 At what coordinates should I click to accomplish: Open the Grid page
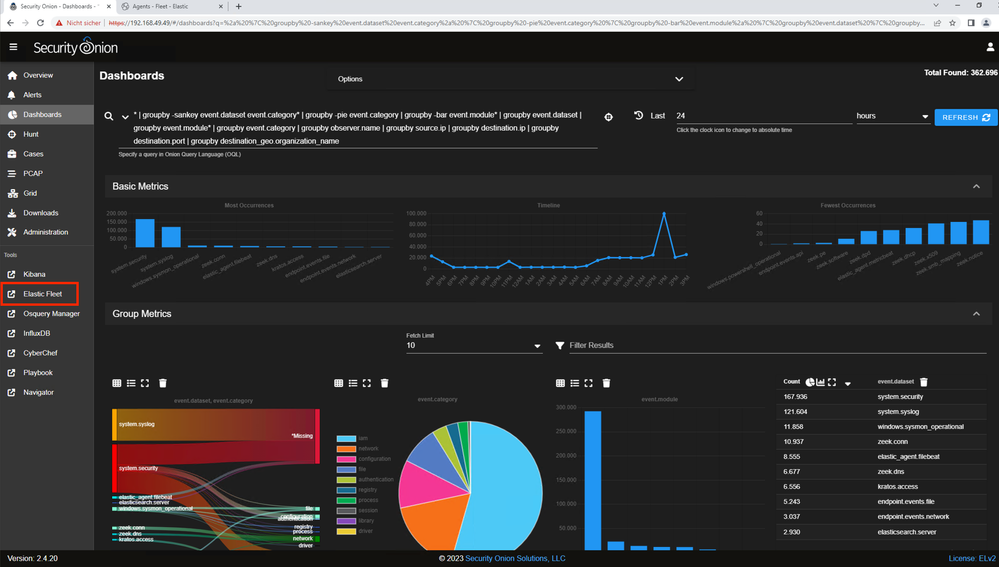[x=47, y=193]
